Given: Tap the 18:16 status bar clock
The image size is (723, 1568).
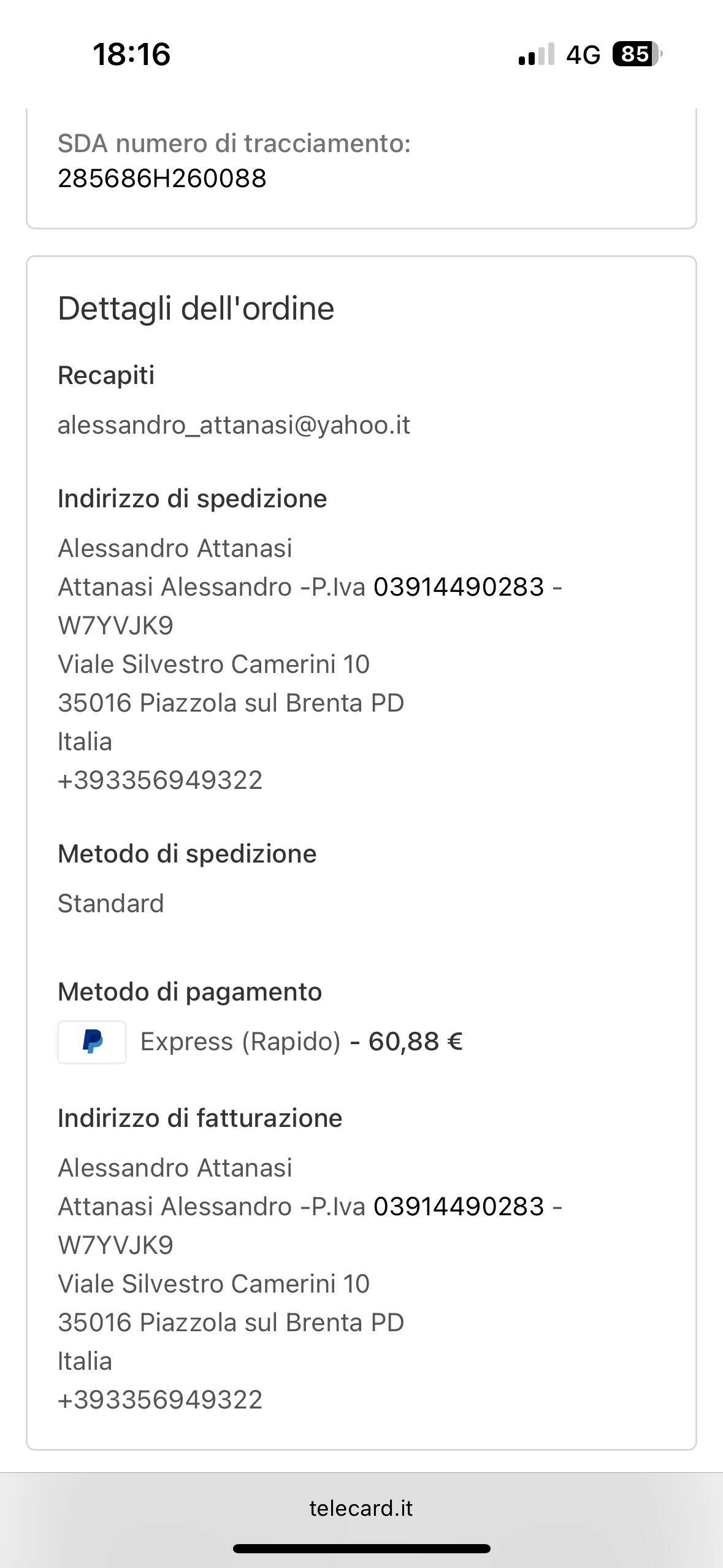Looking at the screenshot, I should tap(131, 54).
